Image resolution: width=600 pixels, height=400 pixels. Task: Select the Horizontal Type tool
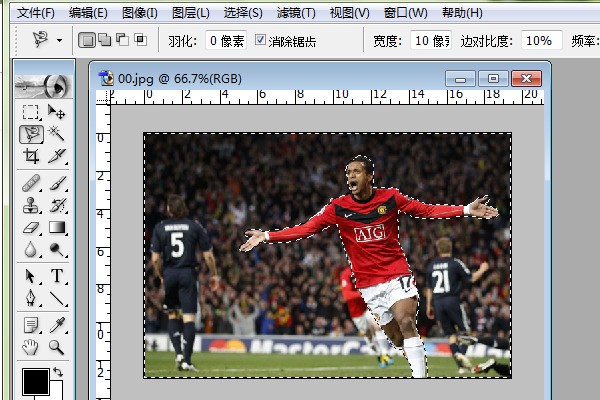pos(57,276)
